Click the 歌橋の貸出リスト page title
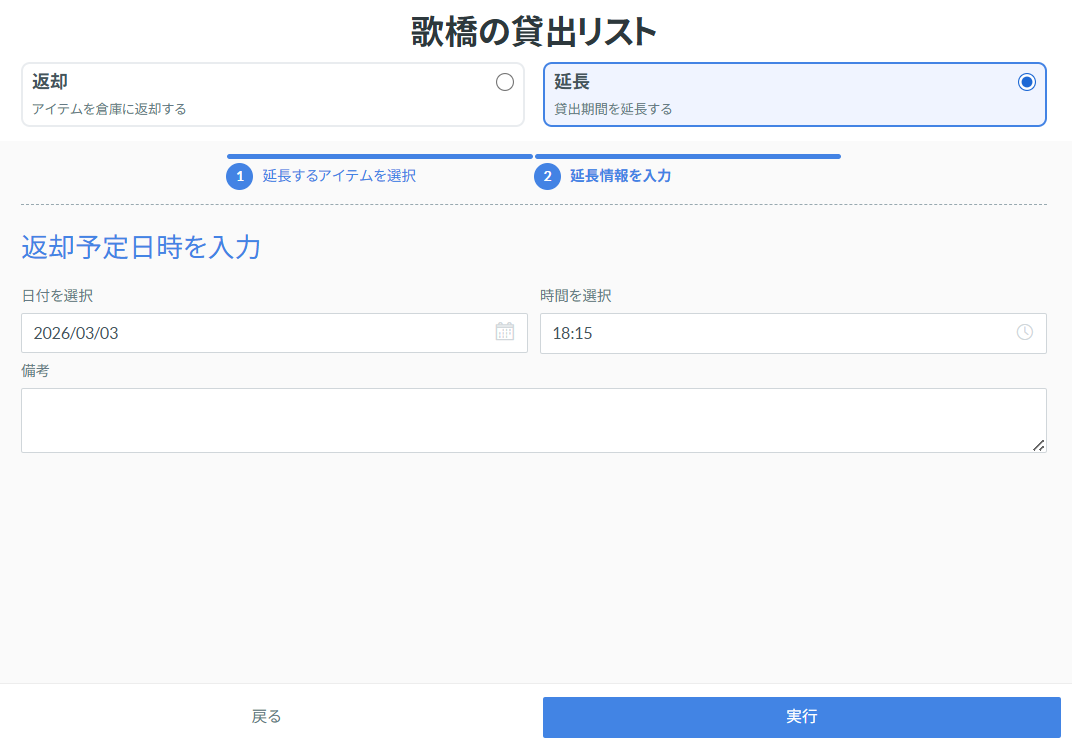1072x748 pixels. 534,32
